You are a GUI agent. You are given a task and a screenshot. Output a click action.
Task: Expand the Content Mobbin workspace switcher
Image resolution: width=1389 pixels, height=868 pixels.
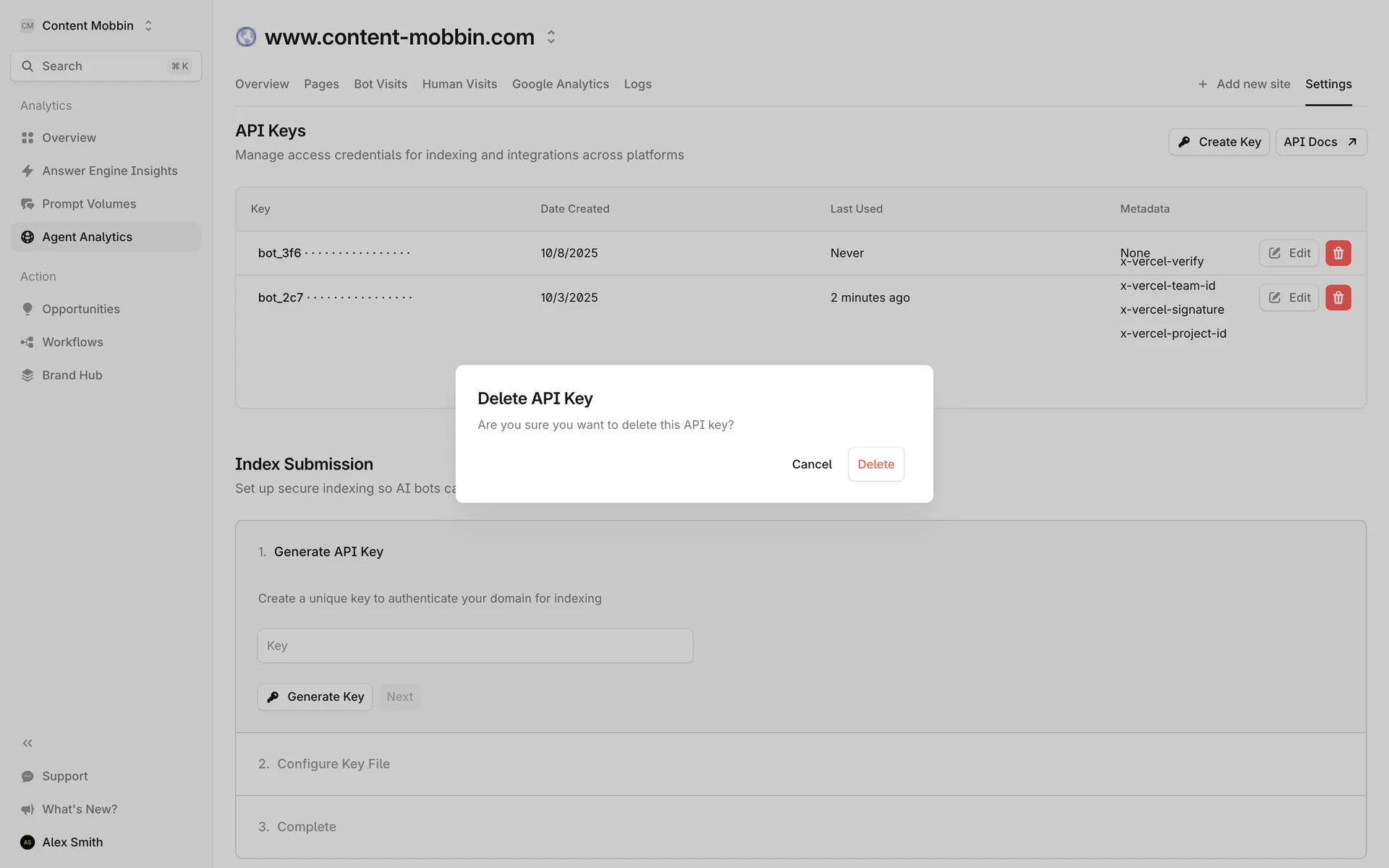tap(88, 25)
